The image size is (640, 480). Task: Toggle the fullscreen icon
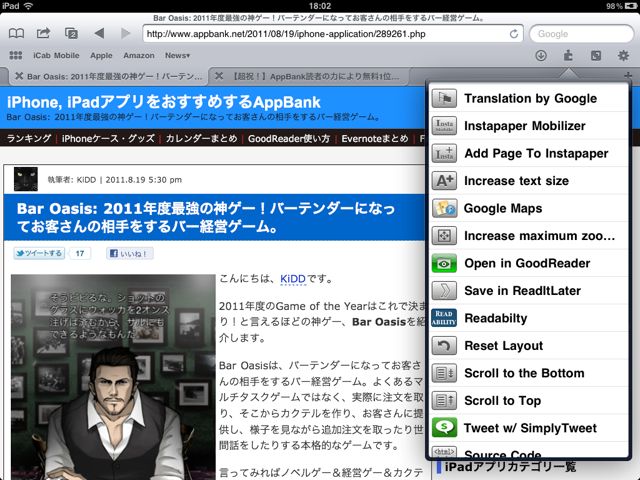[x=596, y=55]
